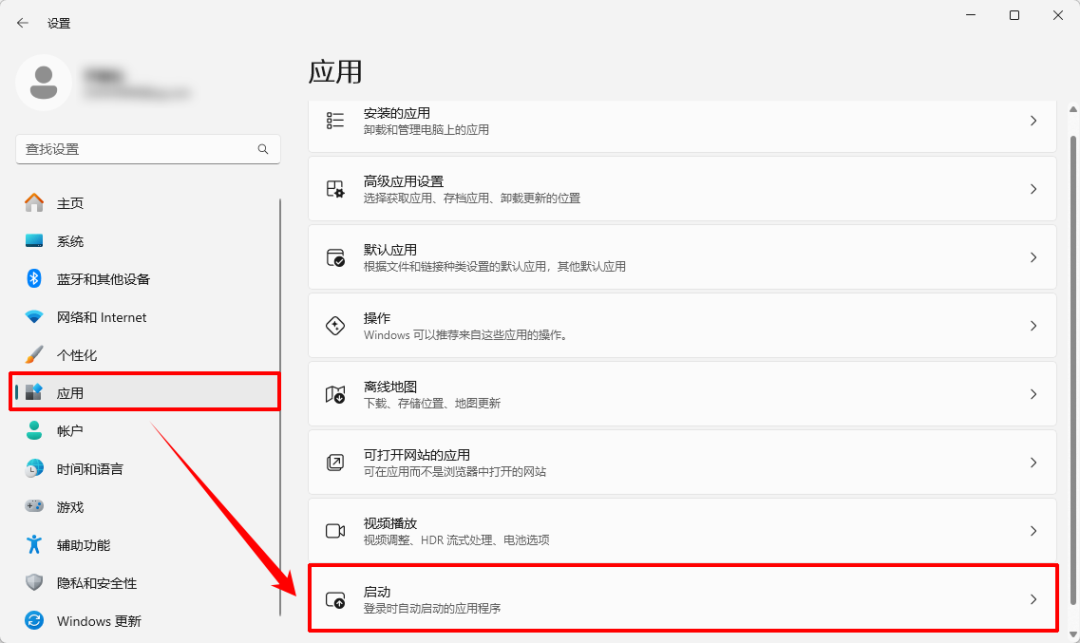Open 时间和语言 settings page
The height and width of the screenshot is (643, 1080).
[x=146, y=469]
